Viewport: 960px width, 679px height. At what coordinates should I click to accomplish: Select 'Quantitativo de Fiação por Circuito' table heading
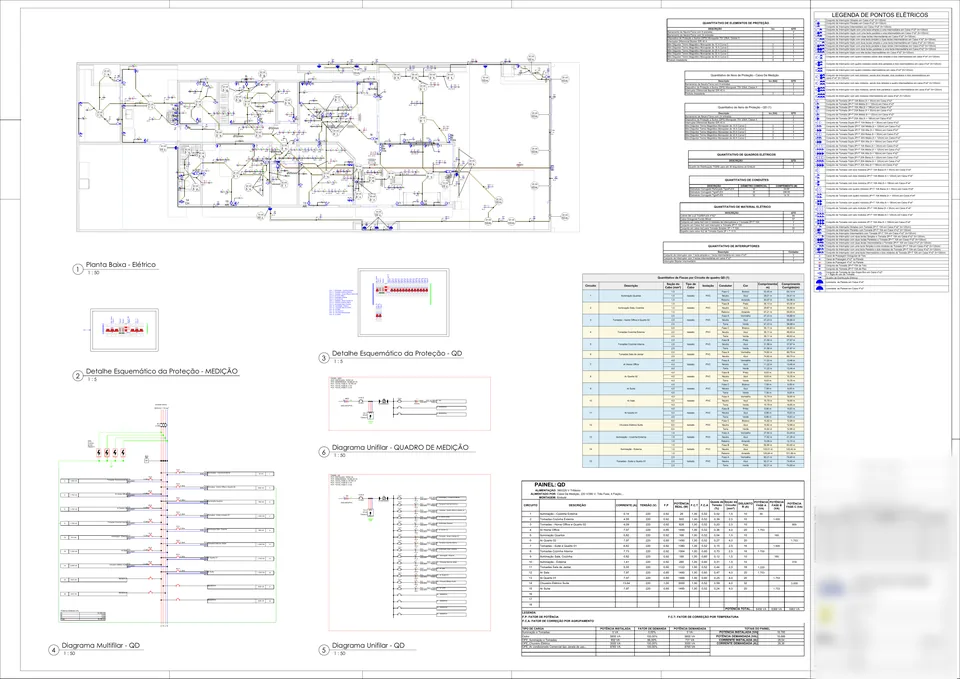click(693, 278)
